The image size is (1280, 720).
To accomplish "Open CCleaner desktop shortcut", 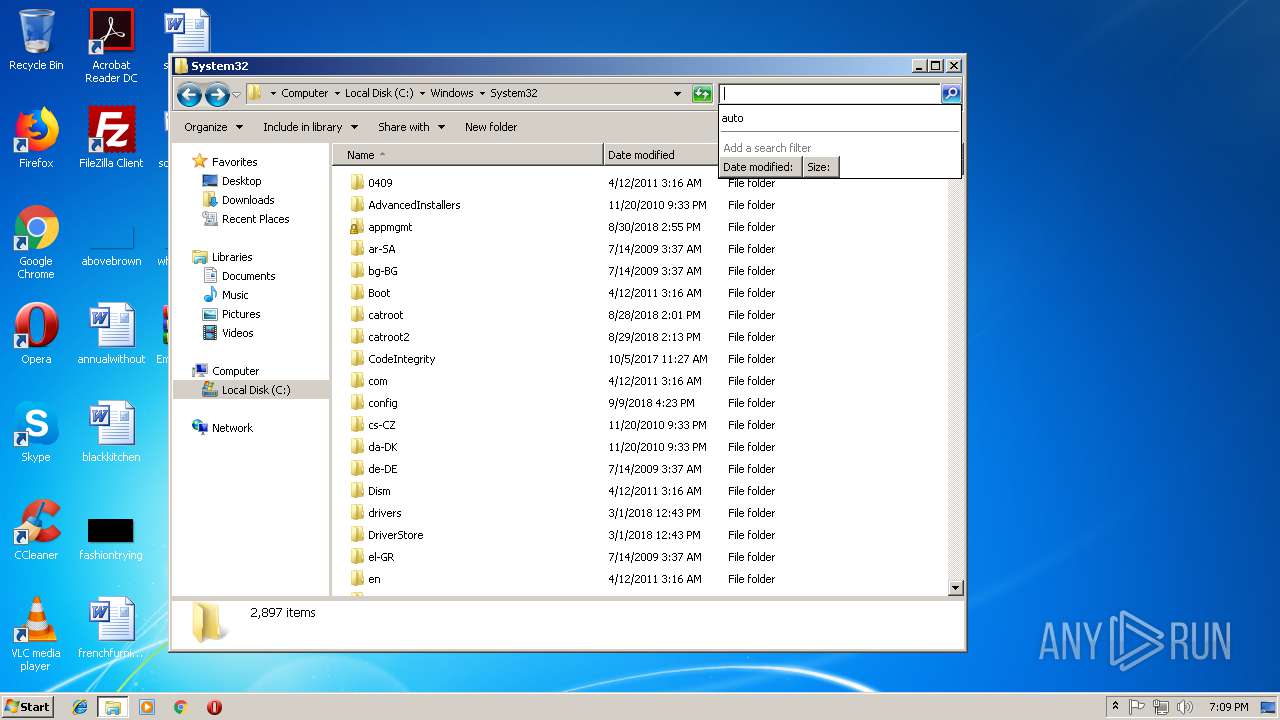I will click(x=36, y=530).
